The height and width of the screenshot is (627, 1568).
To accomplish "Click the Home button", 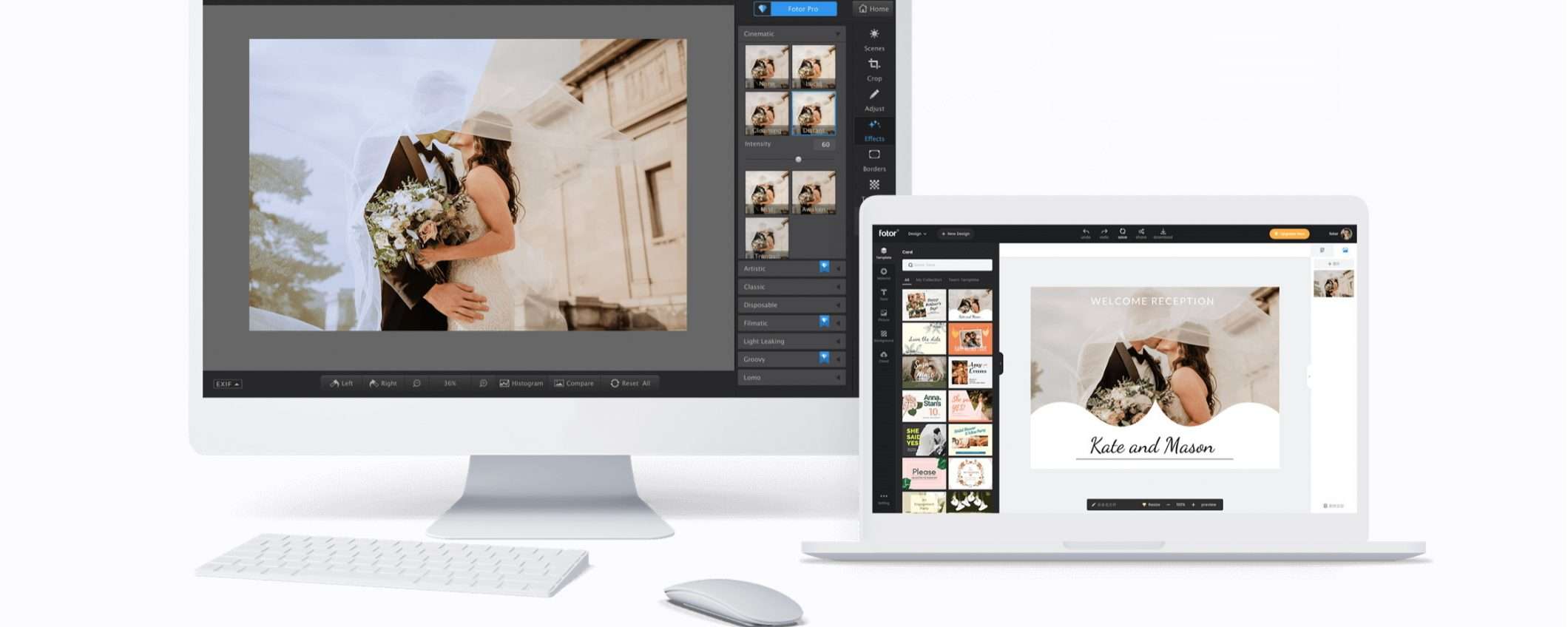I will [x=873, y=9].
